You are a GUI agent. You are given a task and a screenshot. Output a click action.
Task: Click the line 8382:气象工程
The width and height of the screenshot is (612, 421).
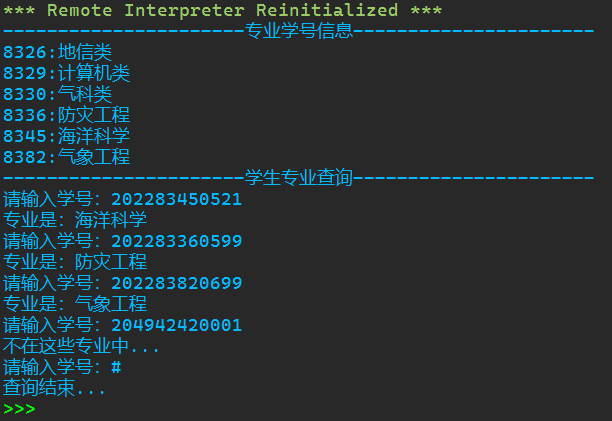[66, 157]
